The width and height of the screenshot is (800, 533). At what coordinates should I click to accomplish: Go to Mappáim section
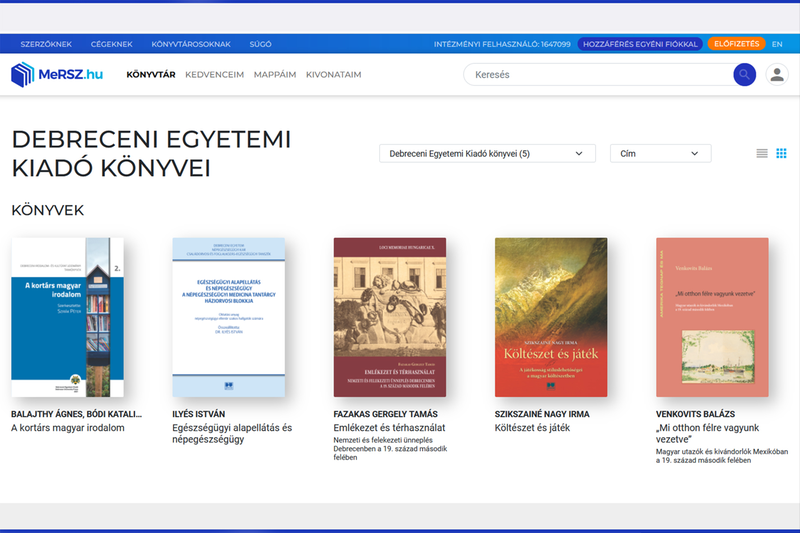275,75
